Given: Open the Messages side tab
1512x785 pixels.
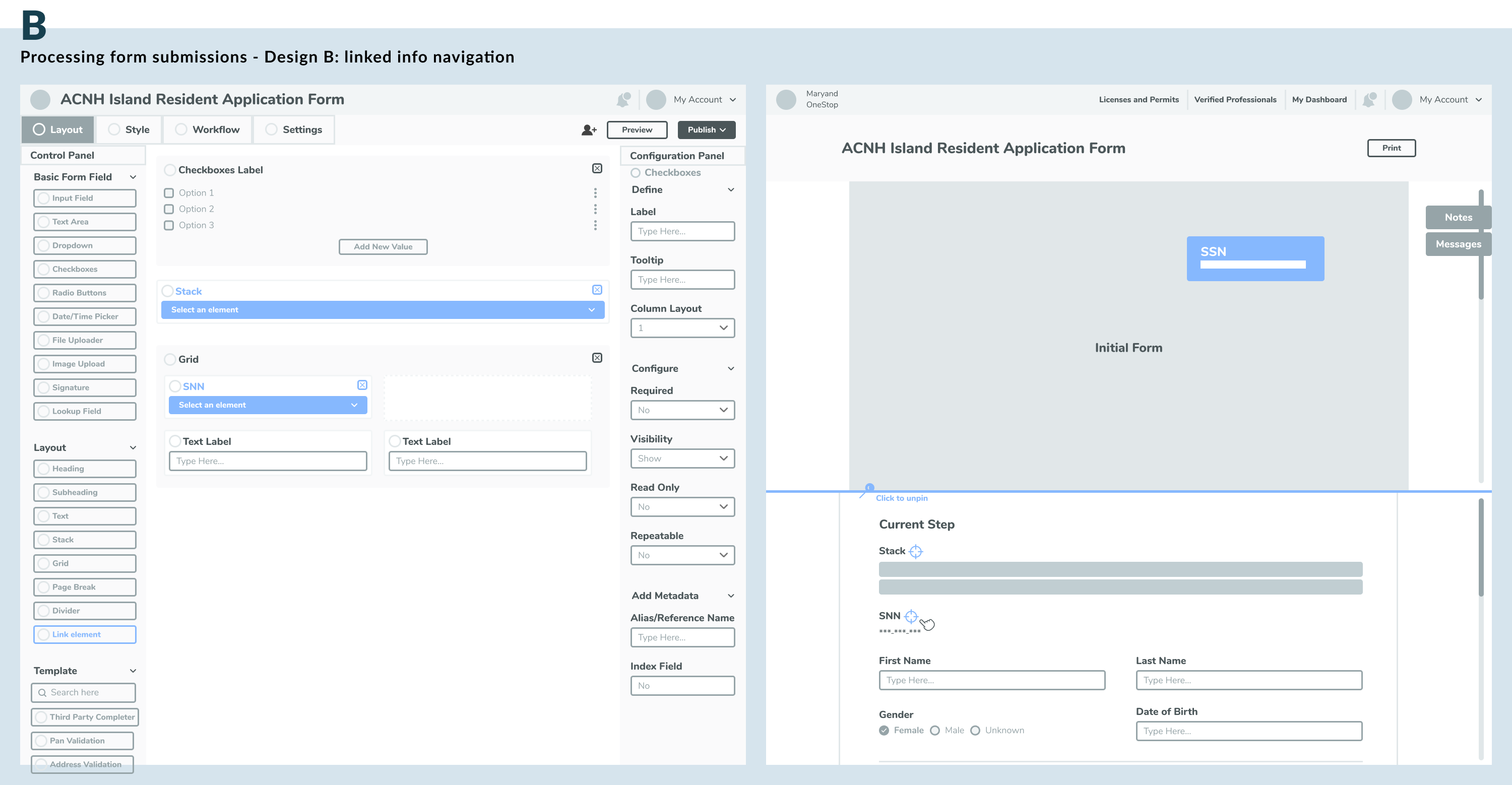Looking at the screenshot, I should [1458, 245].
